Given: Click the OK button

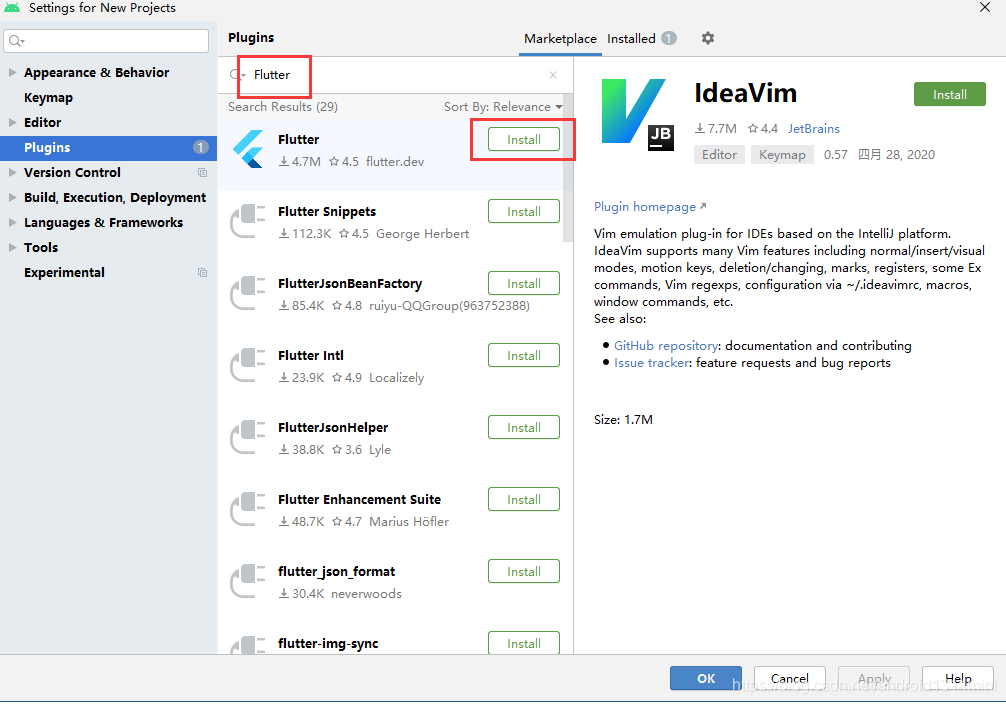Looking at the screenshot, I should (x=706, y=678).
